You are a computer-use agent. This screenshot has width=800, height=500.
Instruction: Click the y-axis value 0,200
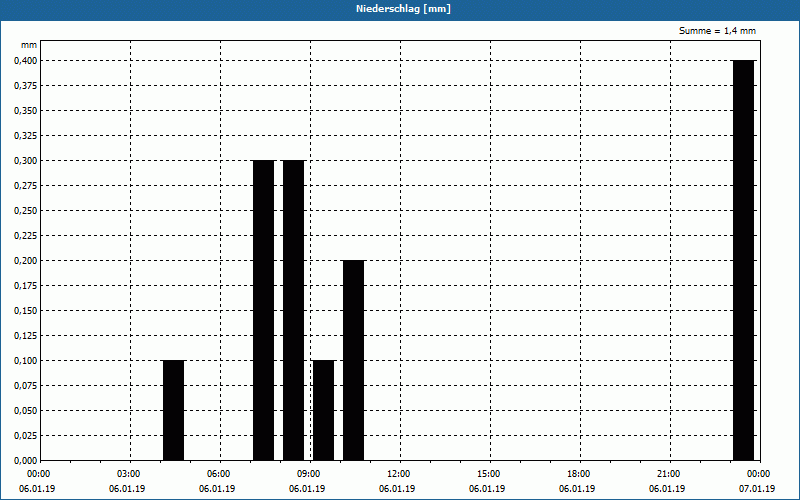coord(26,261)
